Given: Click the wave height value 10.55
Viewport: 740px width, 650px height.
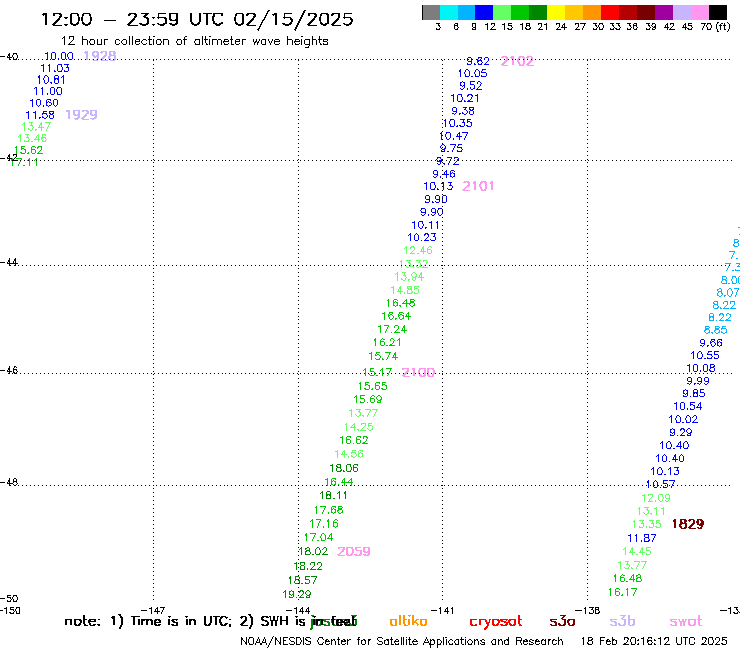Looking at the screenshot, I should click(x=705, y=355).
